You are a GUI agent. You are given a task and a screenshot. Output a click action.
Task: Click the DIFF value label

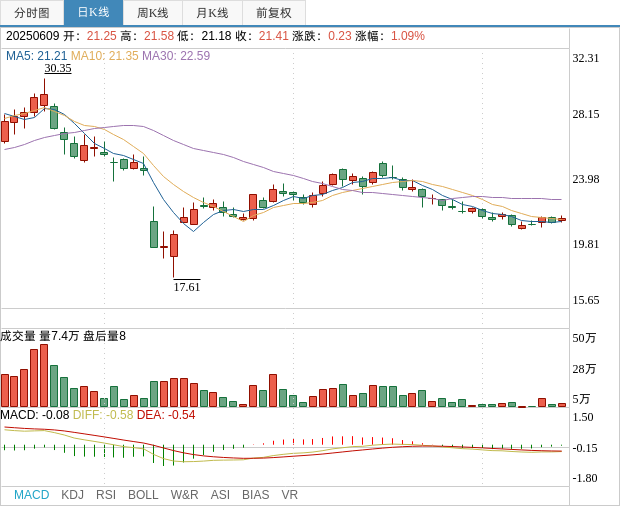pyautogui.click(x=103, y=415)
